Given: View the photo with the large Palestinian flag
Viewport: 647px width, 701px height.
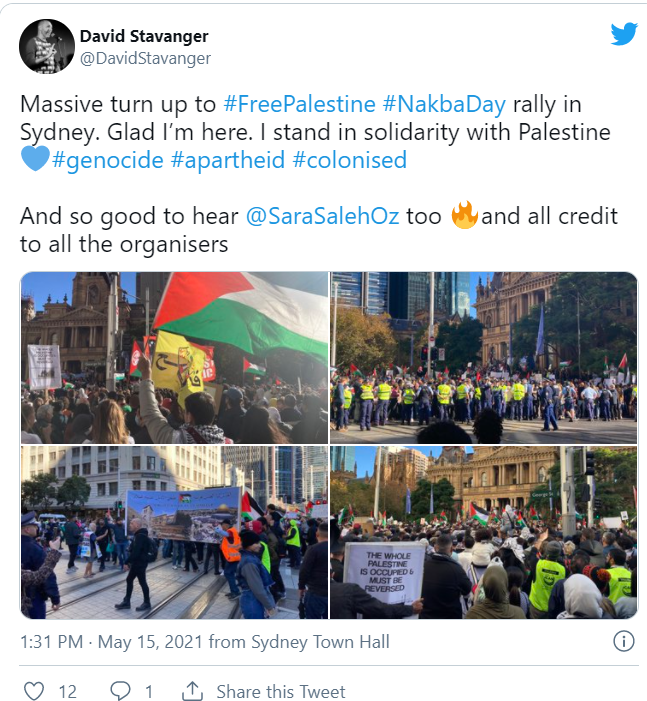Looking at the screenshot, I should pos(174,358).
